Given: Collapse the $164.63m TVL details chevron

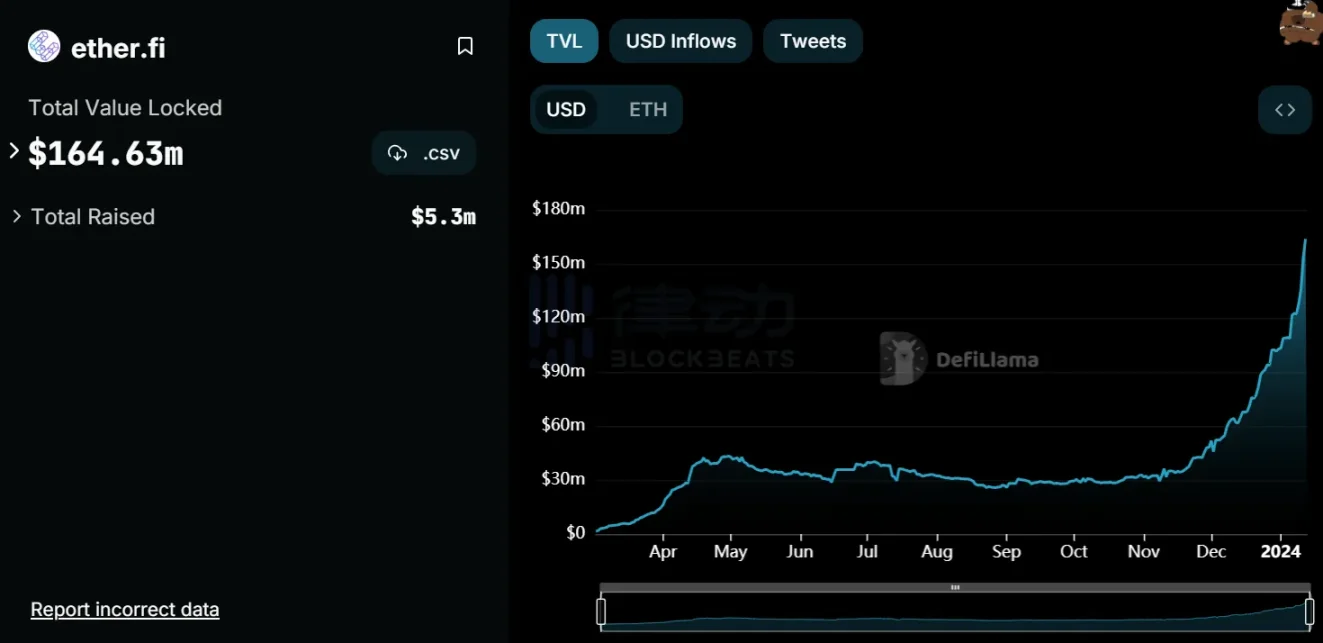Looking at the screenshot, I should coord(13,153).
